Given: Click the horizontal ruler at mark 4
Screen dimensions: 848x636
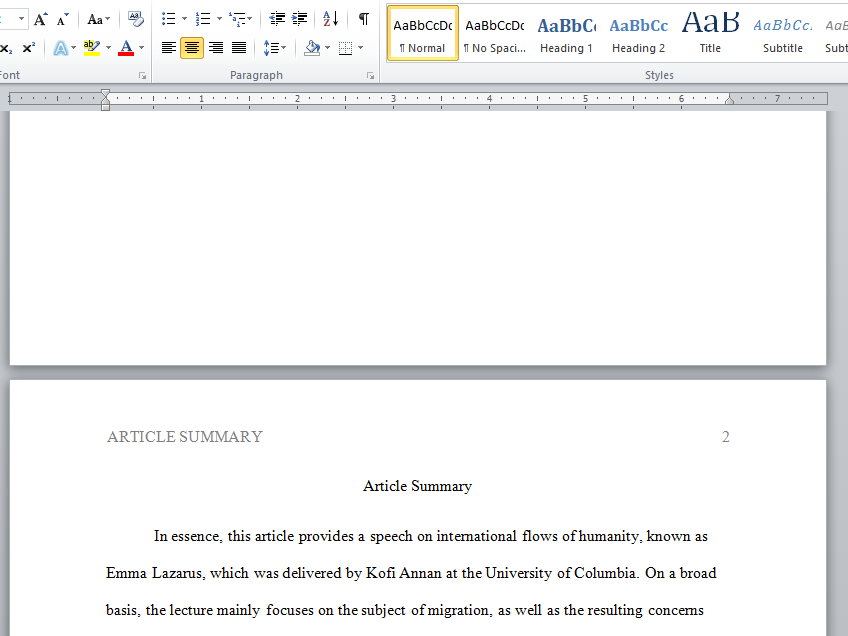Looking at the screenshot, I should point(489,98).
